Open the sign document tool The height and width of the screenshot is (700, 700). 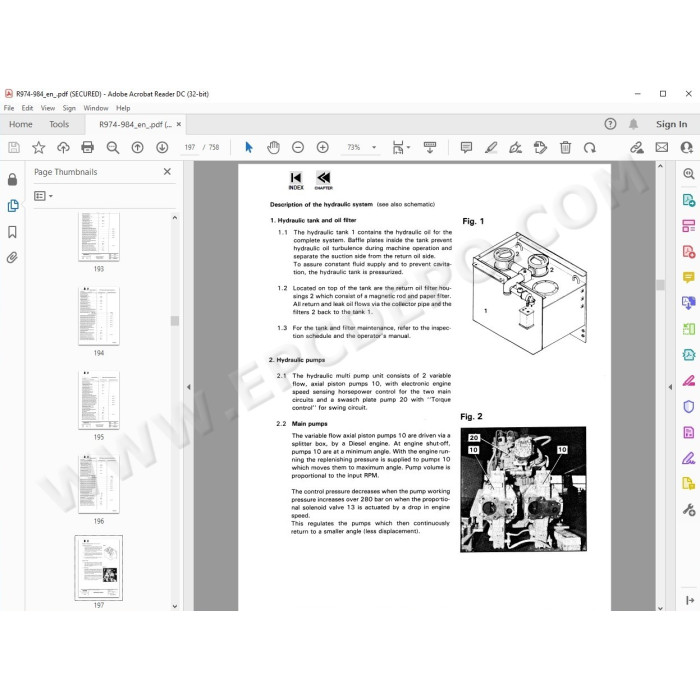516,147
